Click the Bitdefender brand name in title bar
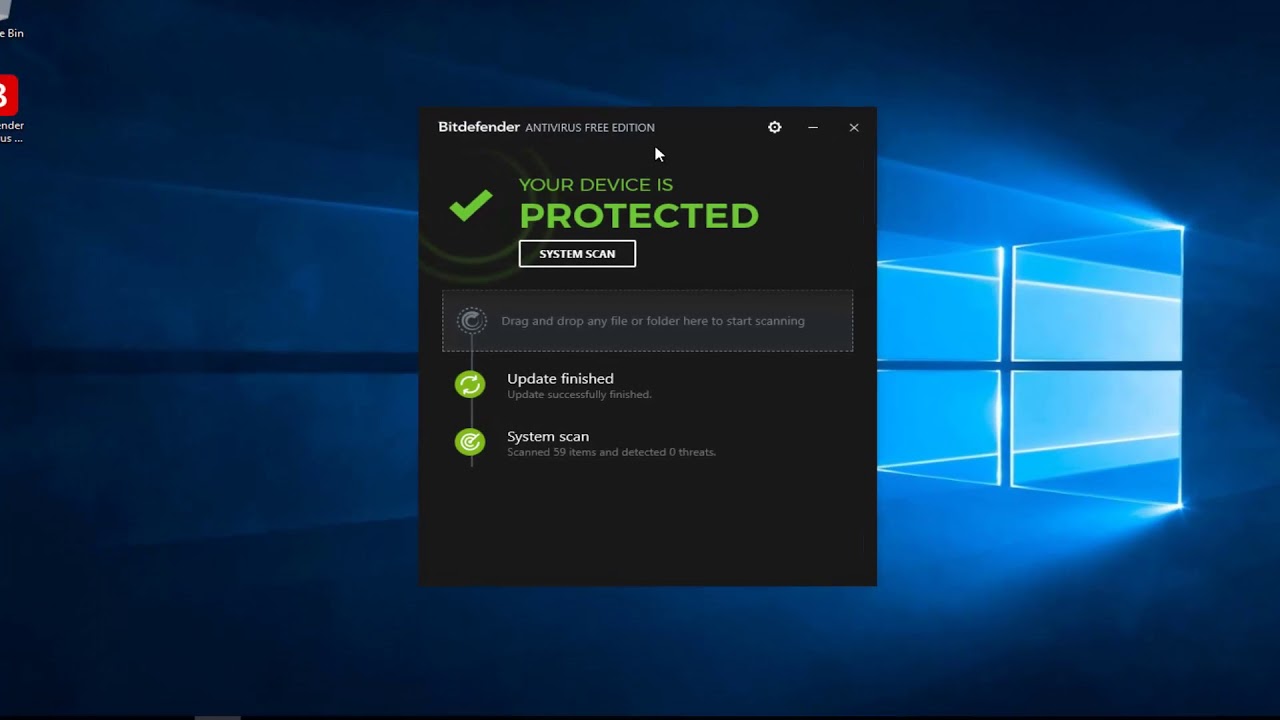This screenshot has width=1280, height=720. click(479, 127)
